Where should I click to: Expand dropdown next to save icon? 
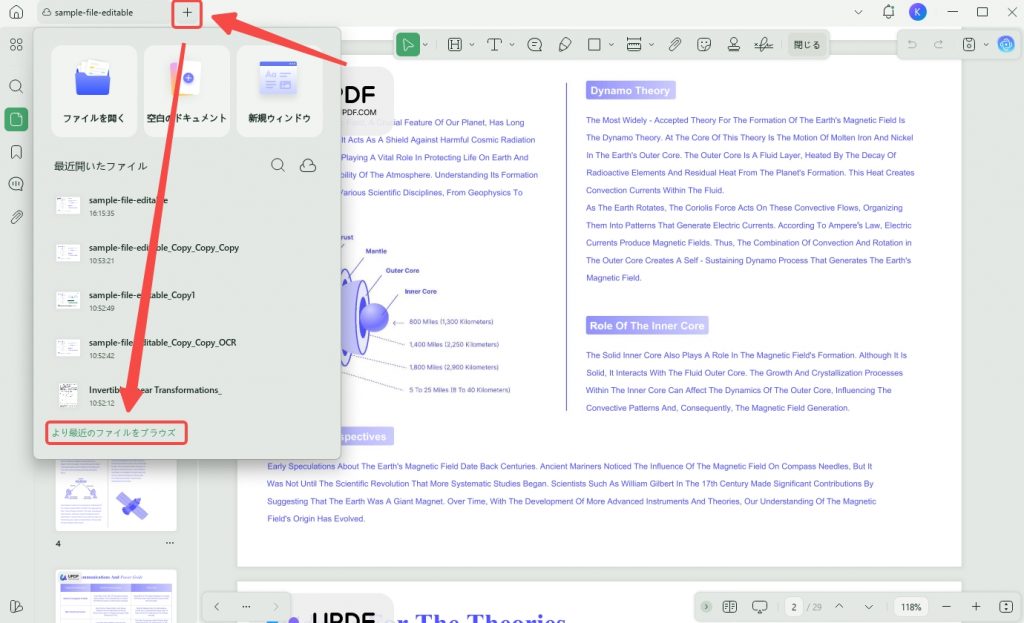point(985,44)
